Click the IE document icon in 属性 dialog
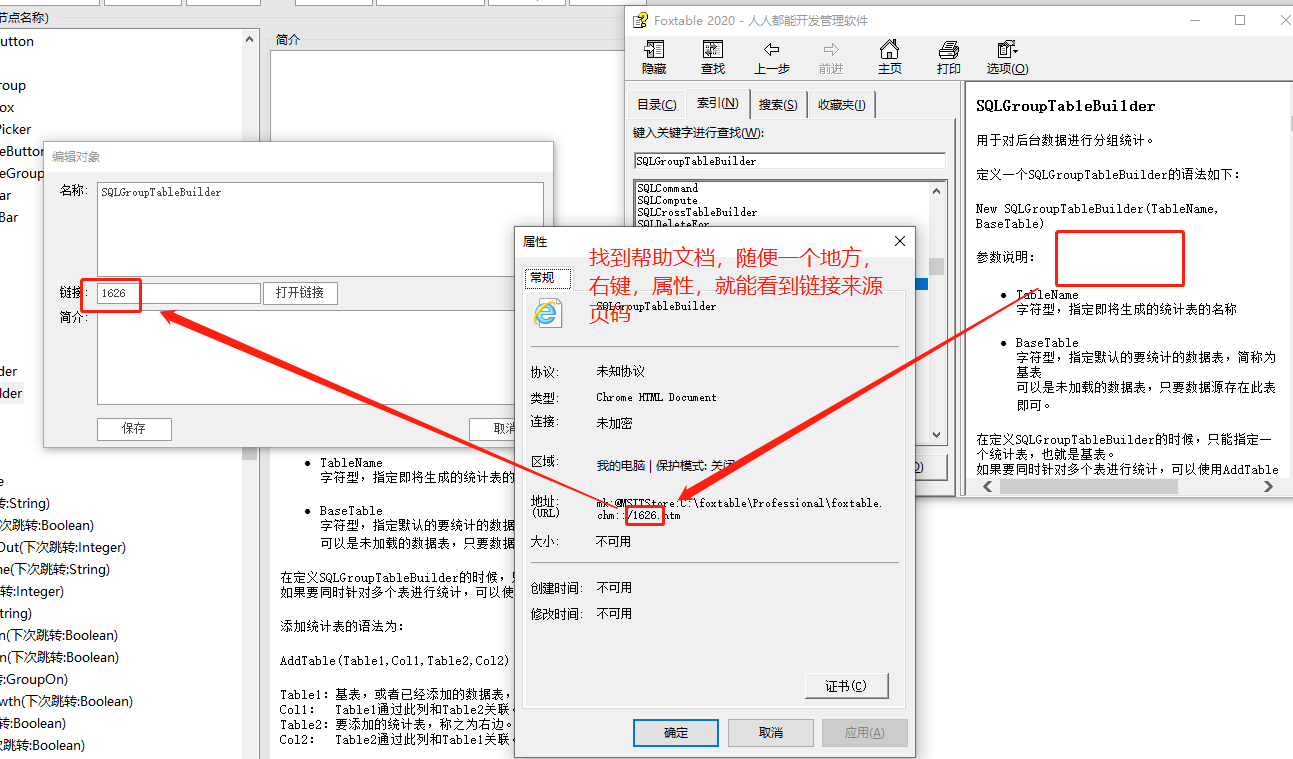 (547, 313)
